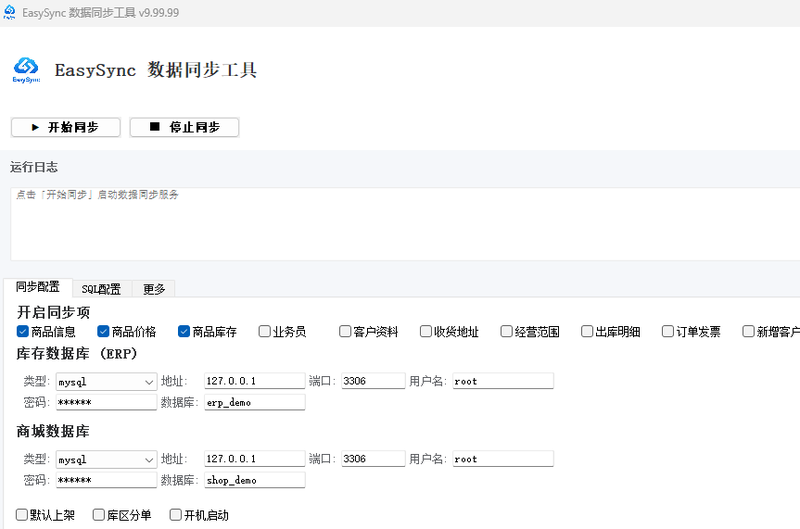Image resolution: width=800 pixels, height=529 pixels.
Task: Click the 开启同步项 heading
Action: click(54, 312)
